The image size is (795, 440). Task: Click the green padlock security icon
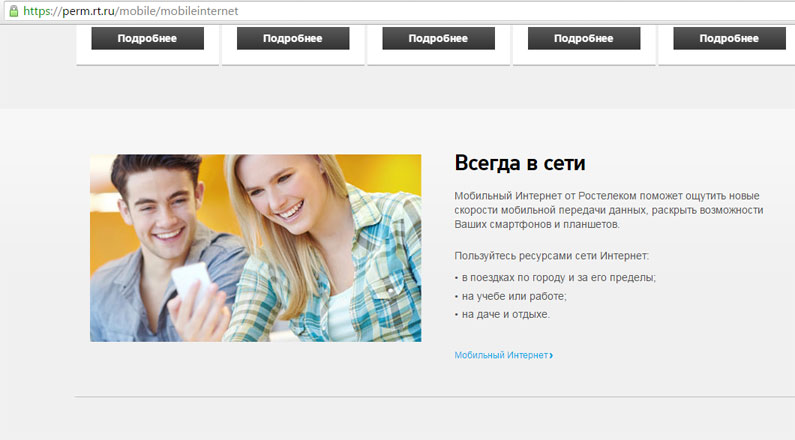pyautogui.click(x=13, y=11)
